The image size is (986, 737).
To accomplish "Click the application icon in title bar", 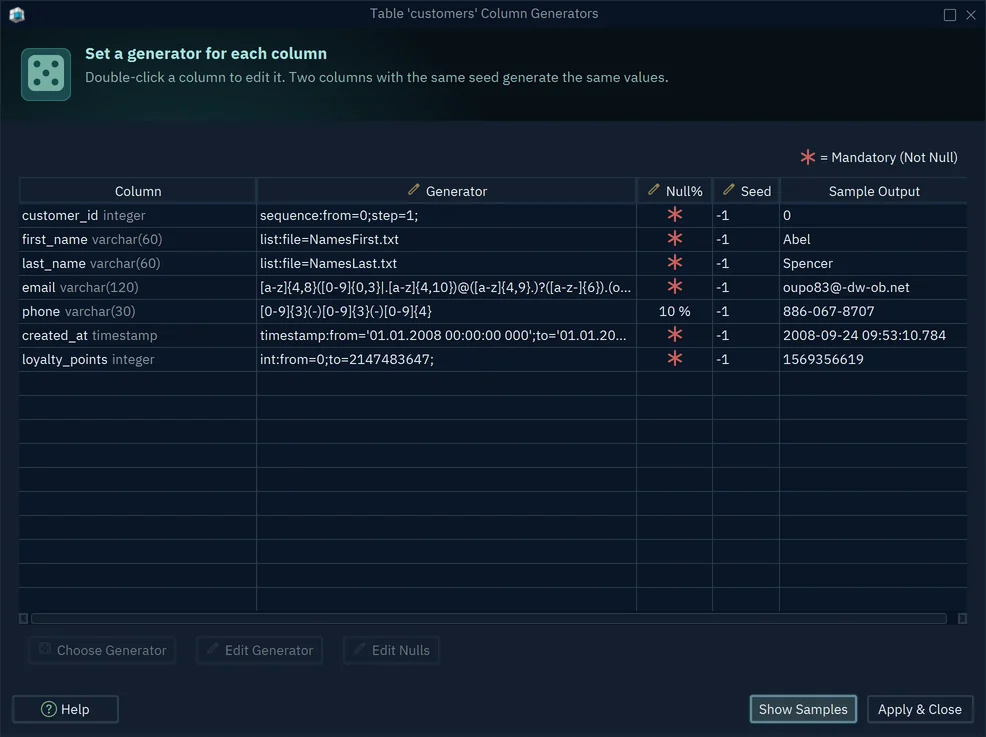I will click(x=17, y=14).
